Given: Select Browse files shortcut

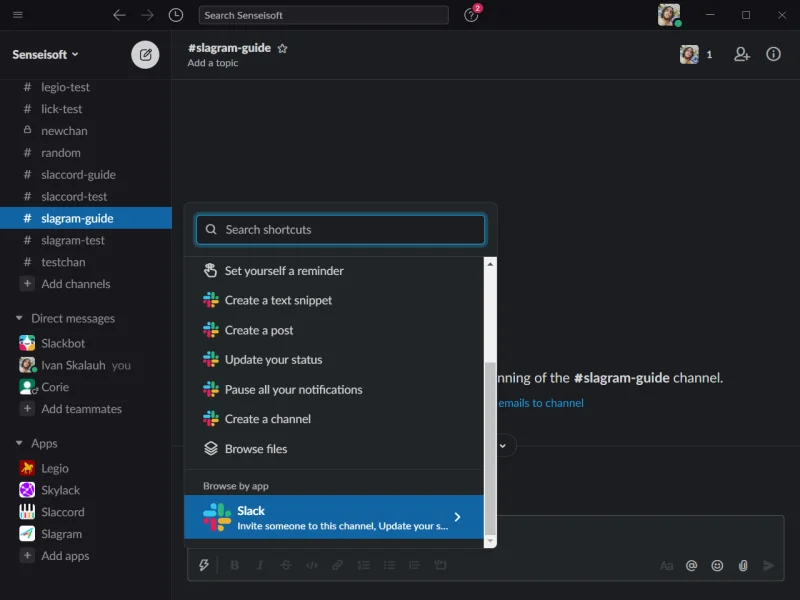Looking at the screenshot, I should tap(334, 449).
